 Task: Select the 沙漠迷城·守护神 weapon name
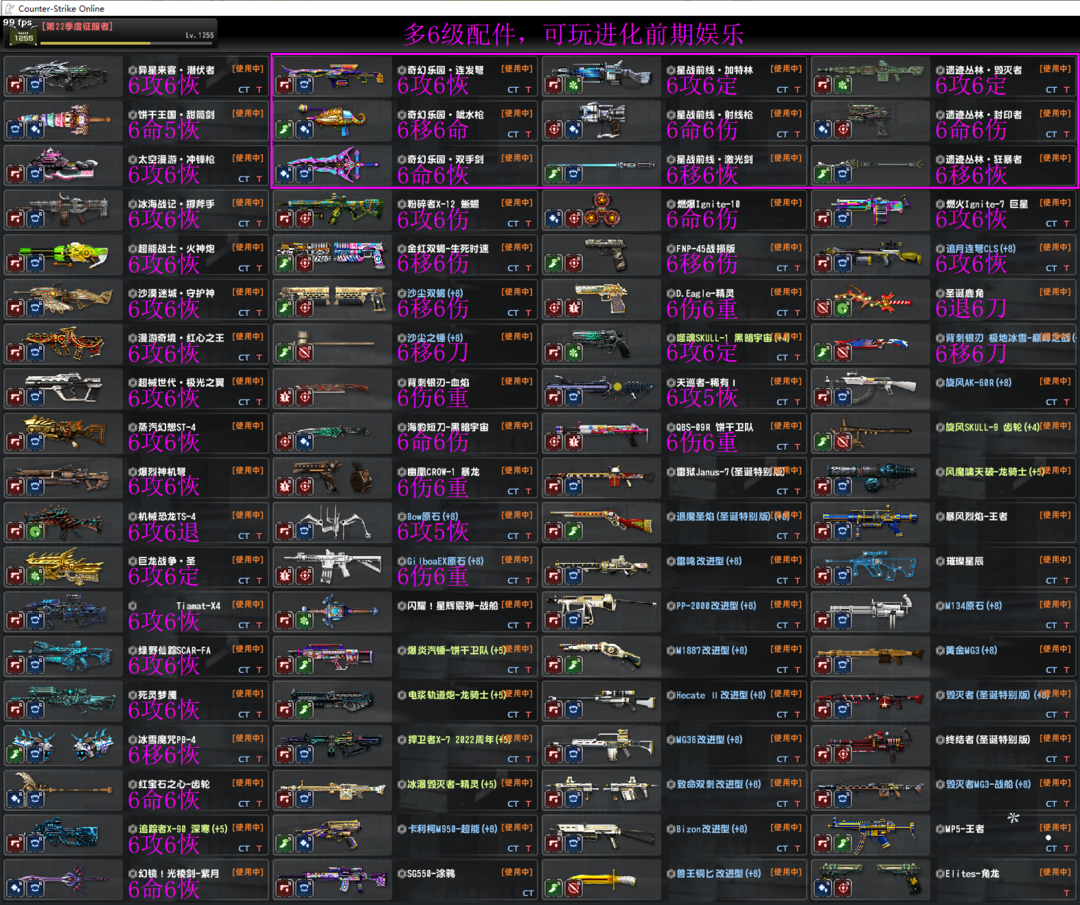[x=176, y=293]
